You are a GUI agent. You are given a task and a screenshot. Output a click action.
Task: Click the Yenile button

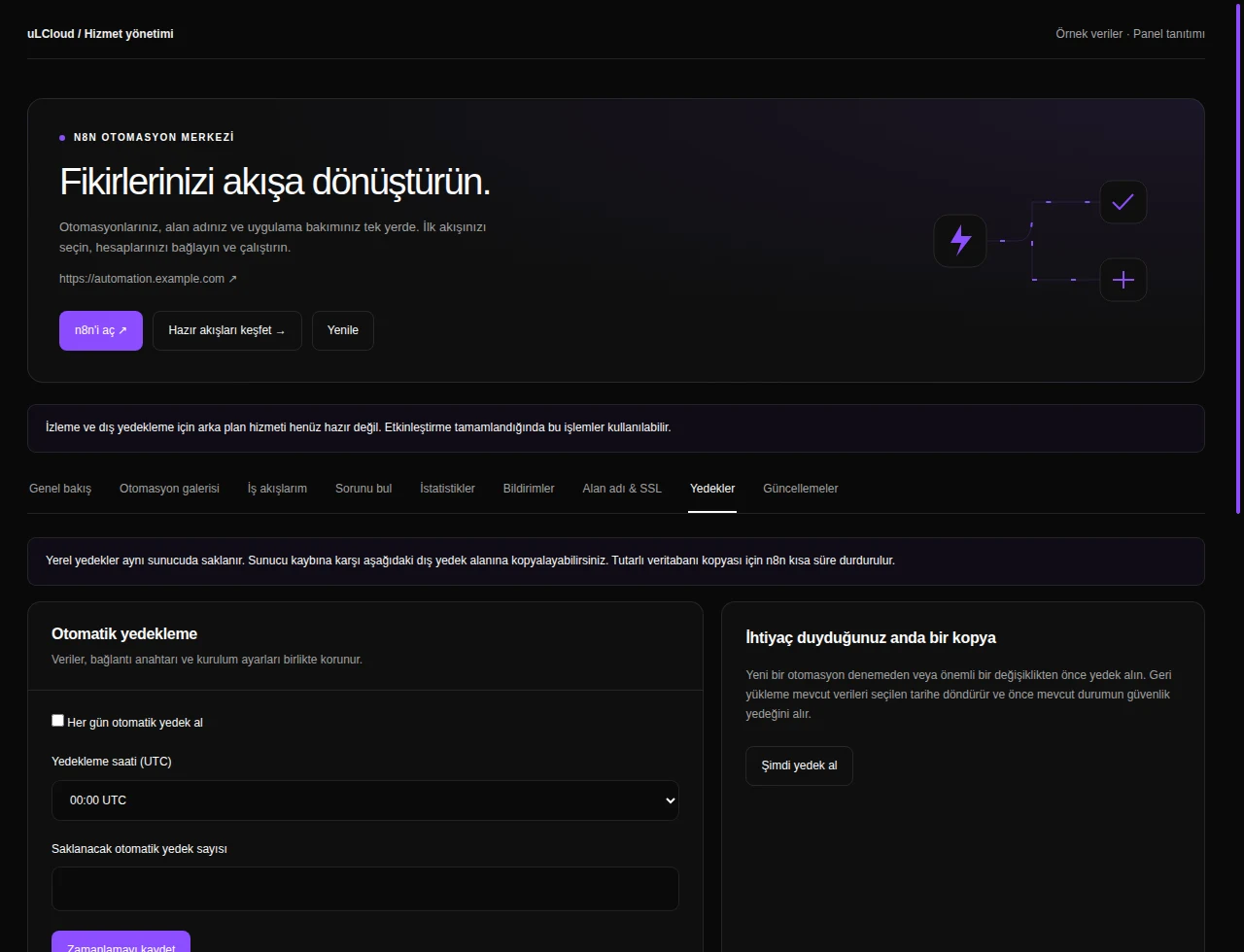343,330
